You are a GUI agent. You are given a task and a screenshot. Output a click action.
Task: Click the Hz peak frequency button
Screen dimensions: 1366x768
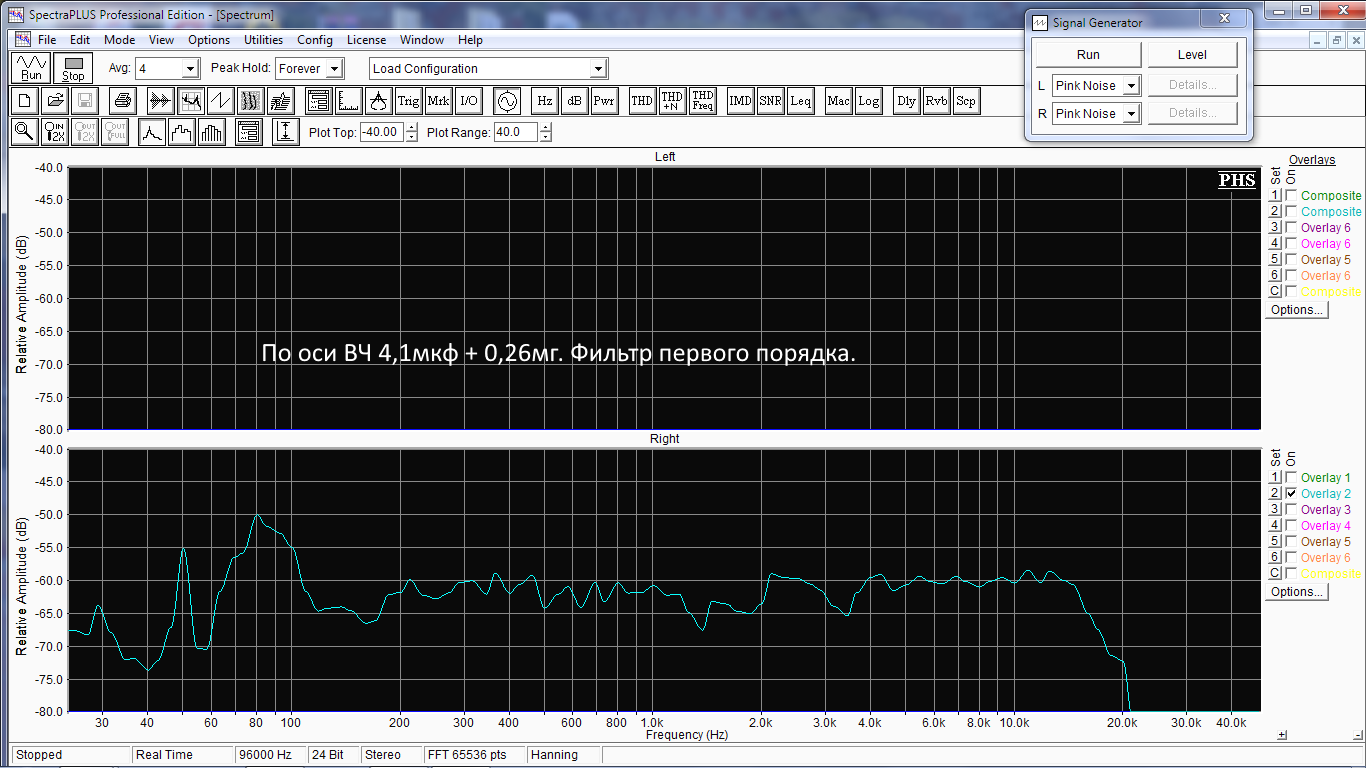[x=545, y=101]
